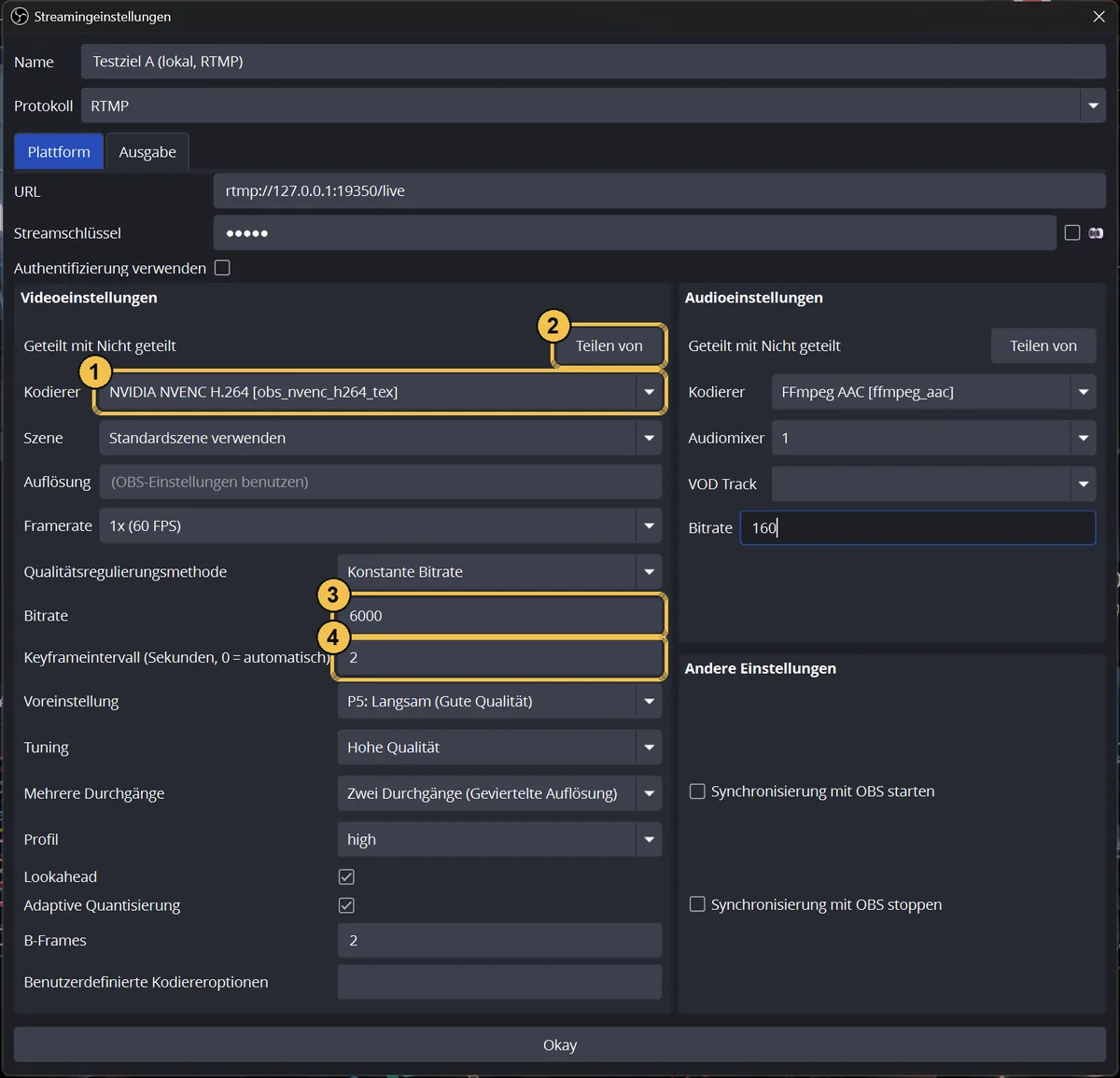1120x1078 pixels.
Task: Open the Qualitätsregulierungsmethode dropdown
Action: [x=499, y=572]
